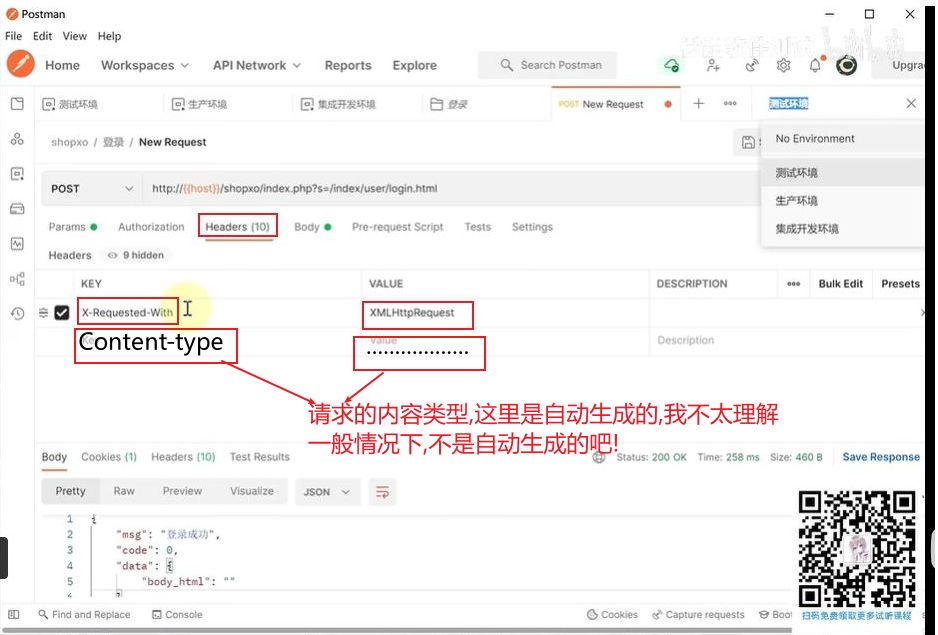Open the History sidebar icon
The height and width of the screenshot is (635, 938).
pyautogui.click(x=17, y=314)
